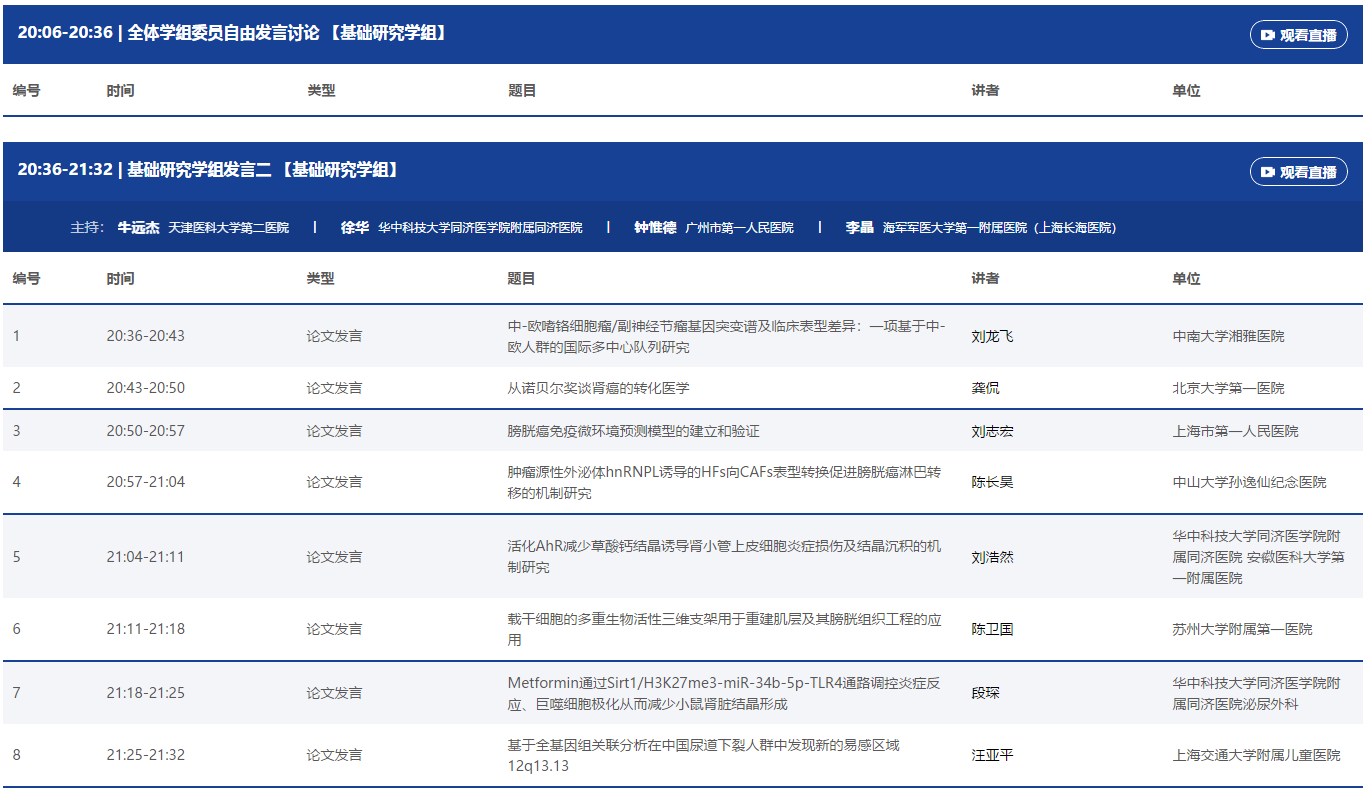Open host 徐华's profile
This screenshot has height=789, width=1363.
click(354, 228)
